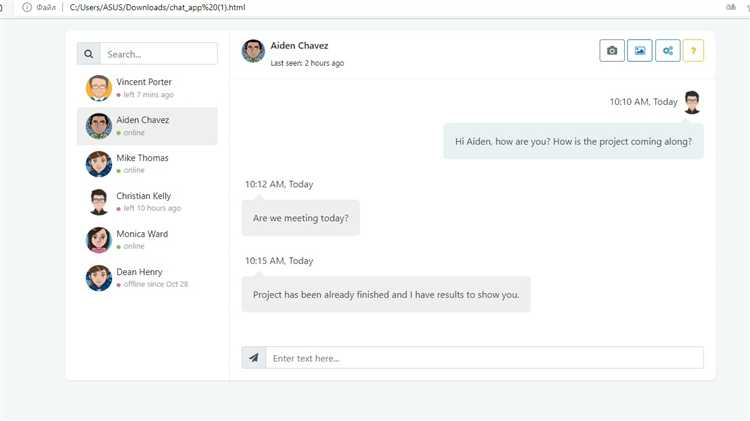Image resolution: width=750 pixels, height=421 pixels.
Task: Click the magnifying glass search icon
Action: pyautogui.click(x=89, y=54)
